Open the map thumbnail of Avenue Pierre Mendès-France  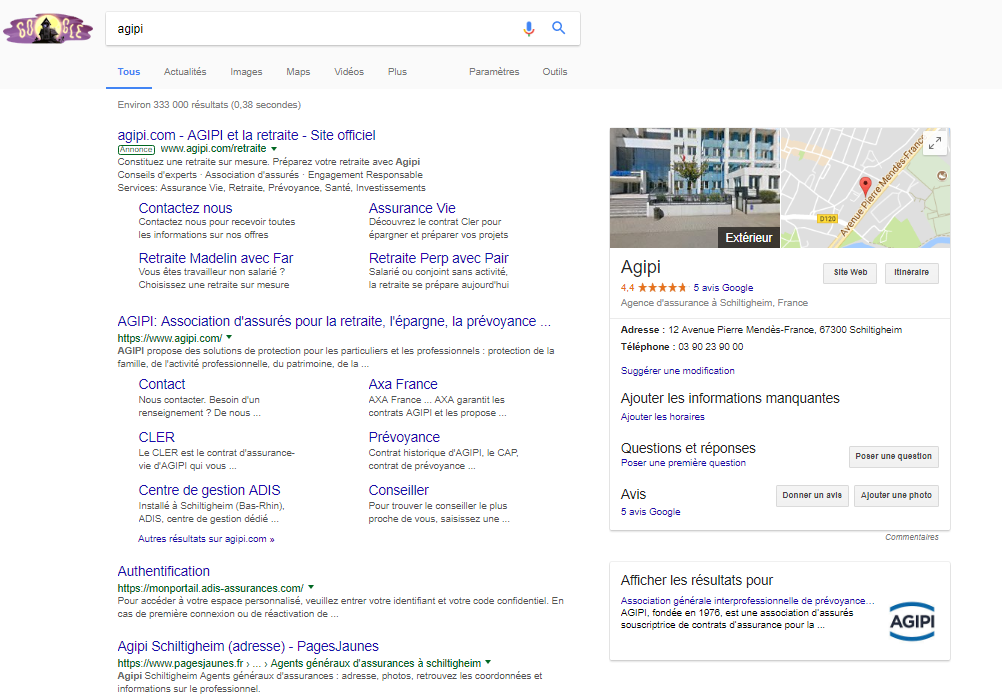coord(865,188)
